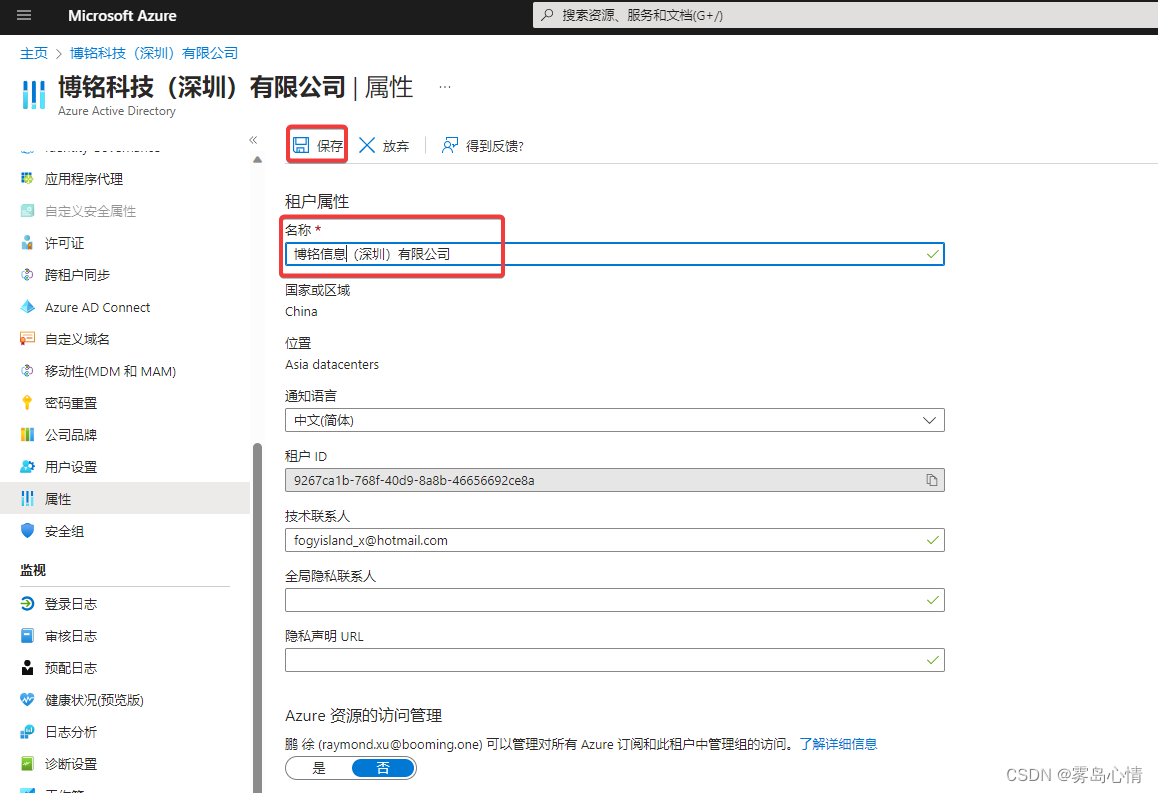Click the cross-tenant sync (跨租户同步) icon
The height and width of the screenshot is (793, 1158).
pos(27,275)
